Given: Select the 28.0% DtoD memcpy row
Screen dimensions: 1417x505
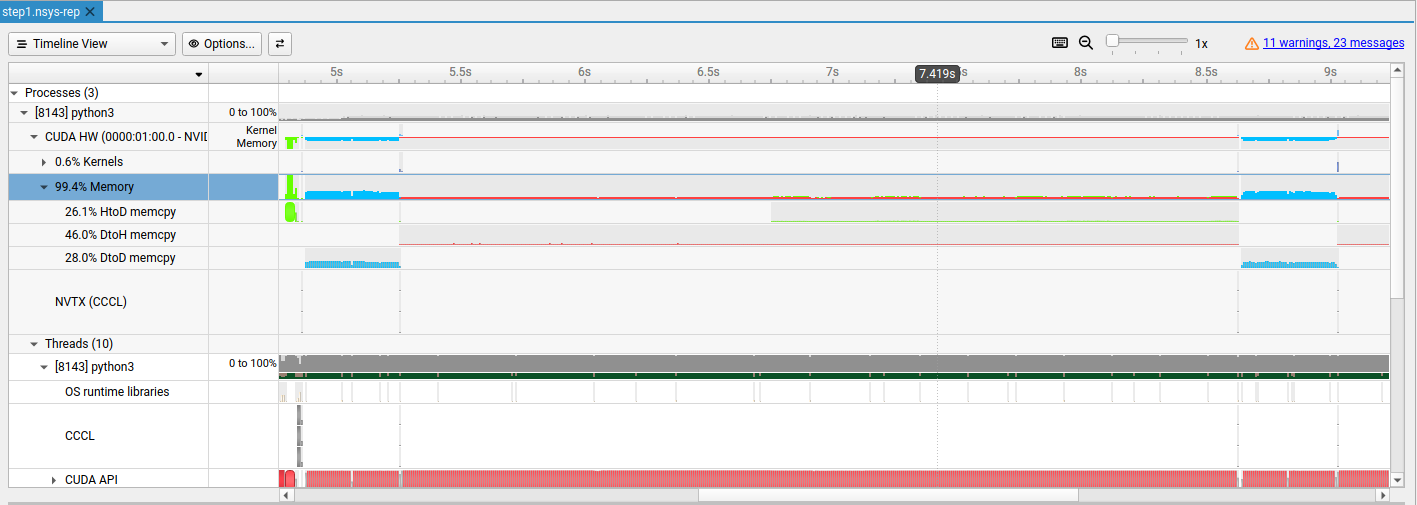Looking at the screenshot, I should [x=120, y=258].
